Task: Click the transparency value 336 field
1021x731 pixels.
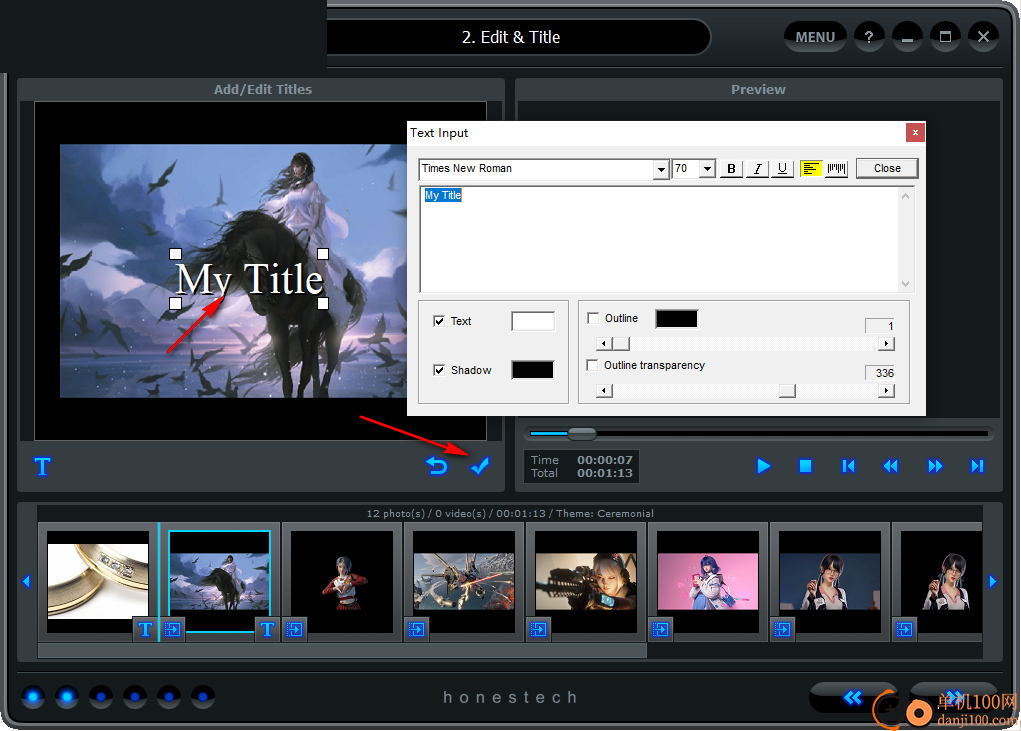Action: [x=879, y=372]
